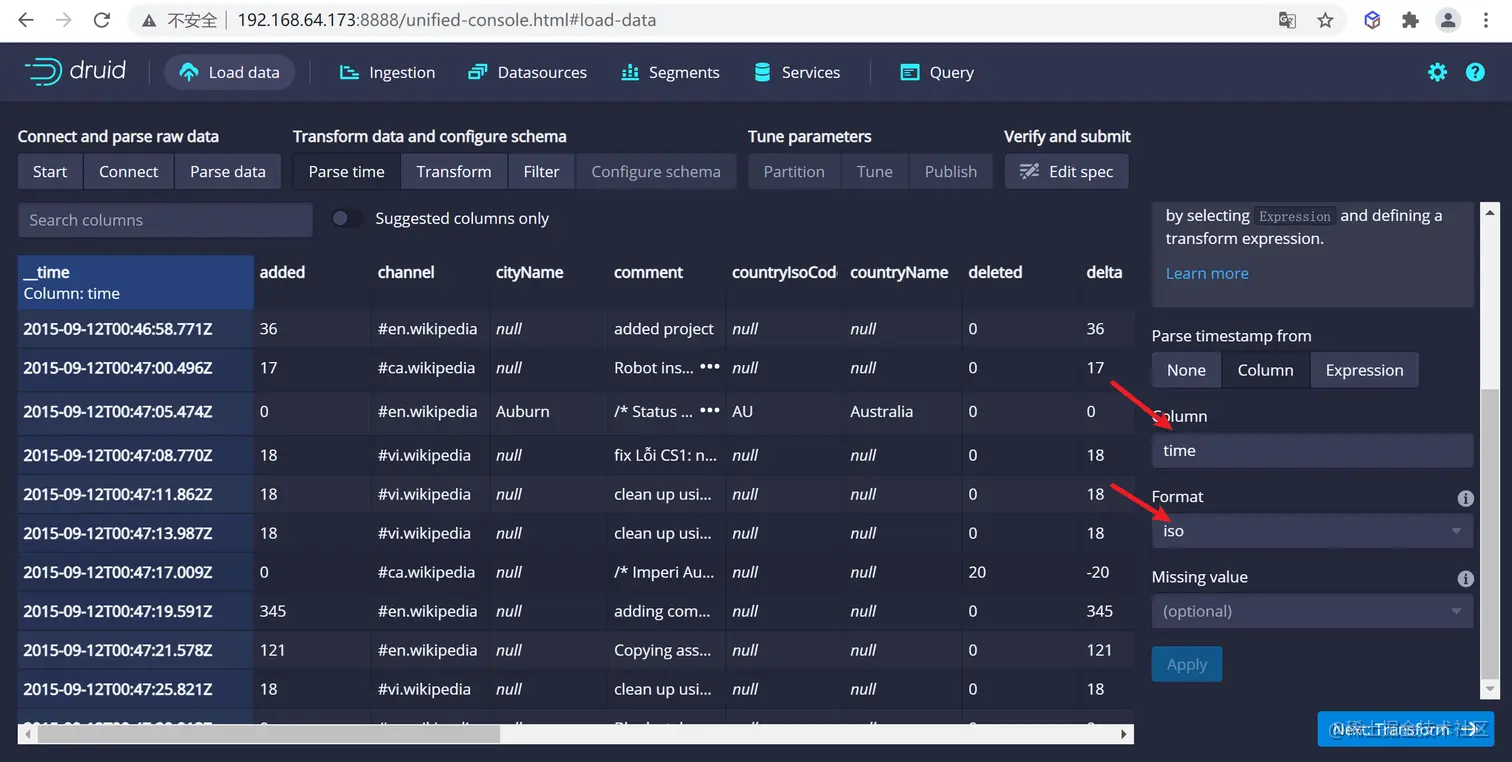The height and width of the screenshot is (762, 1512).
Task: Open Ingestion tab
Action: click(387, 72)
